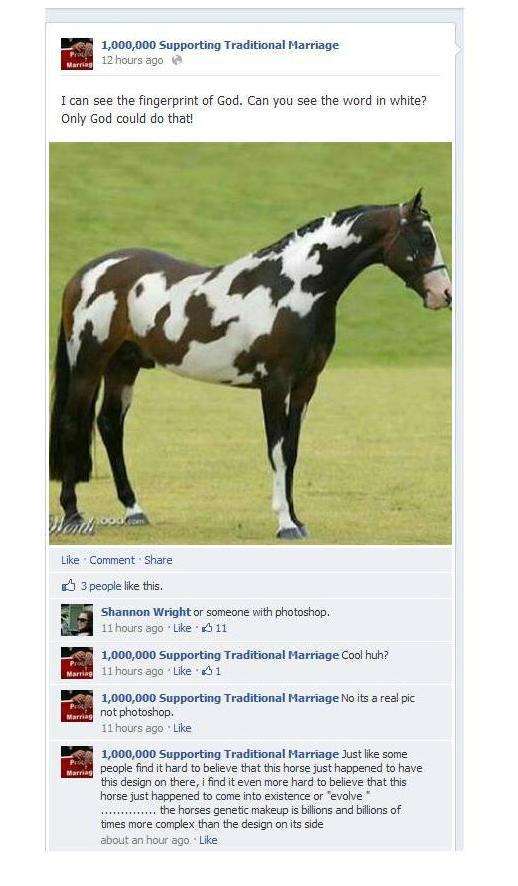Screen dimensions: 518x886
Task: Click the page avatar beside the post header
Action: 77,54
